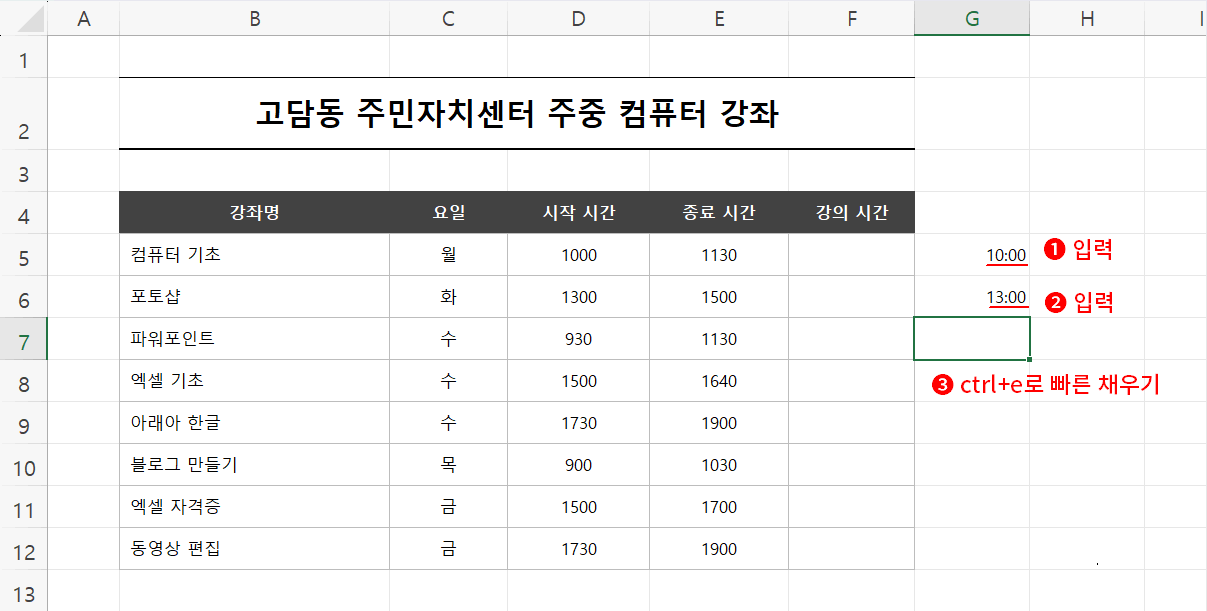Select column E header
This screenshot has width=1207, height=611.
[718, 18]
